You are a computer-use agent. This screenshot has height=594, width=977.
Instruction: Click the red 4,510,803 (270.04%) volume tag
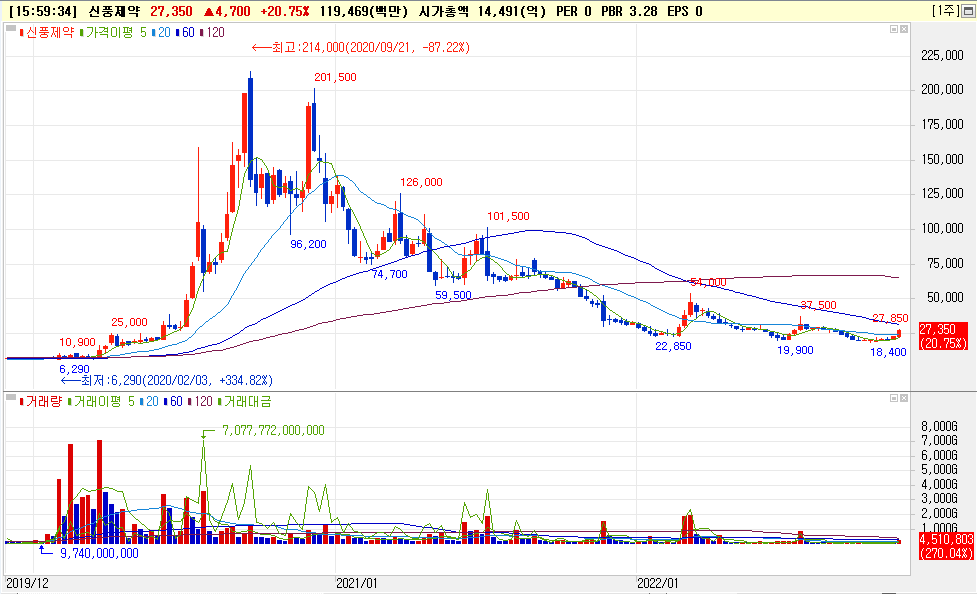(x=946, y=546)
